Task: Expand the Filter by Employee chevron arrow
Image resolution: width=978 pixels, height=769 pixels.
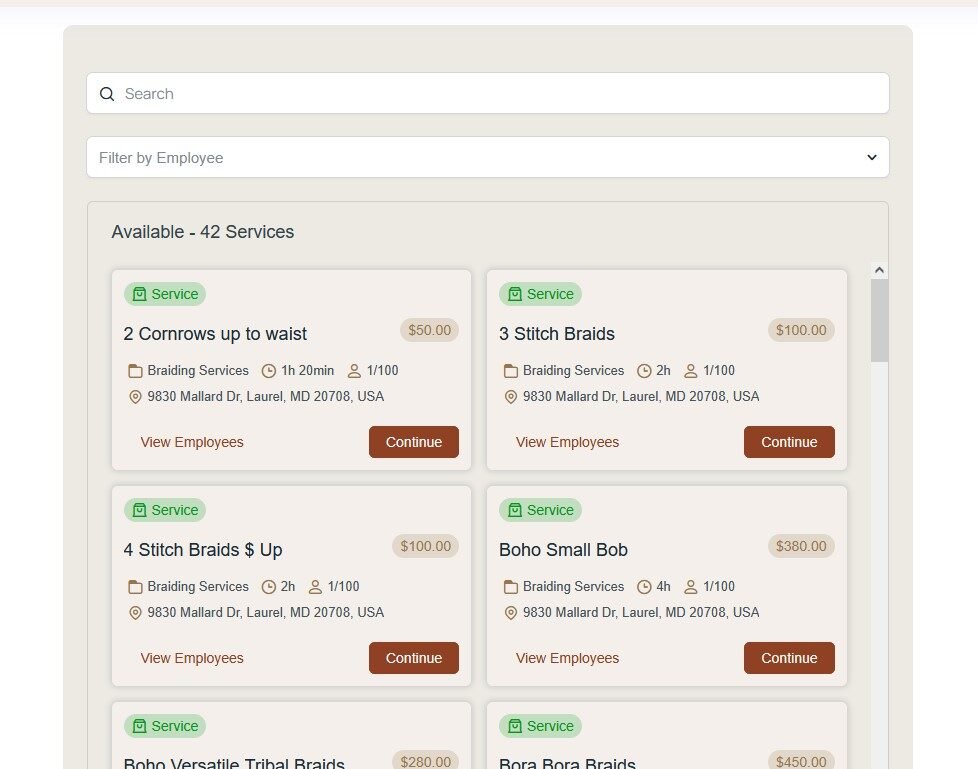Action: coord(871,157)
